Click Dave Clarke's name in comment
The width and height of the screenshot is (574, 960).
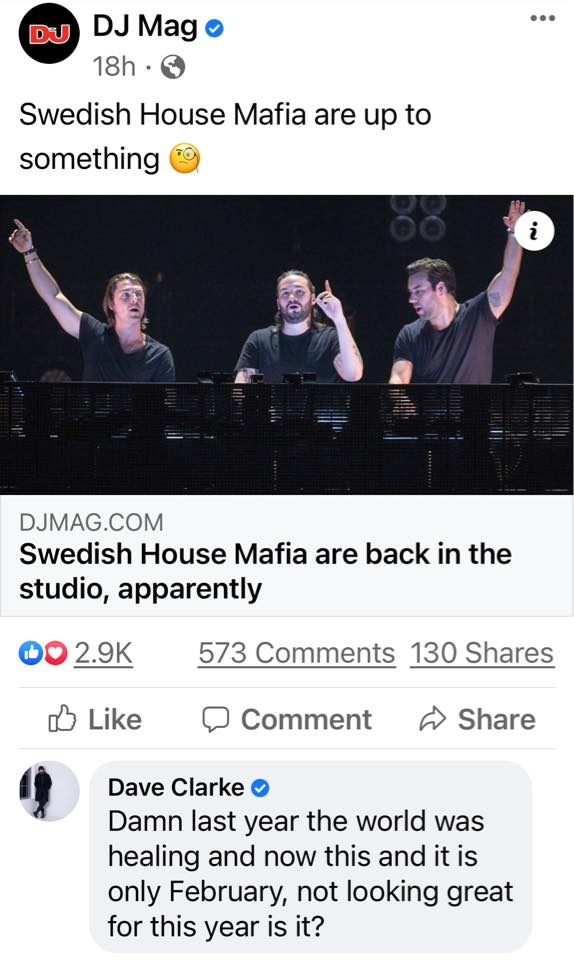tap(176, 787)
